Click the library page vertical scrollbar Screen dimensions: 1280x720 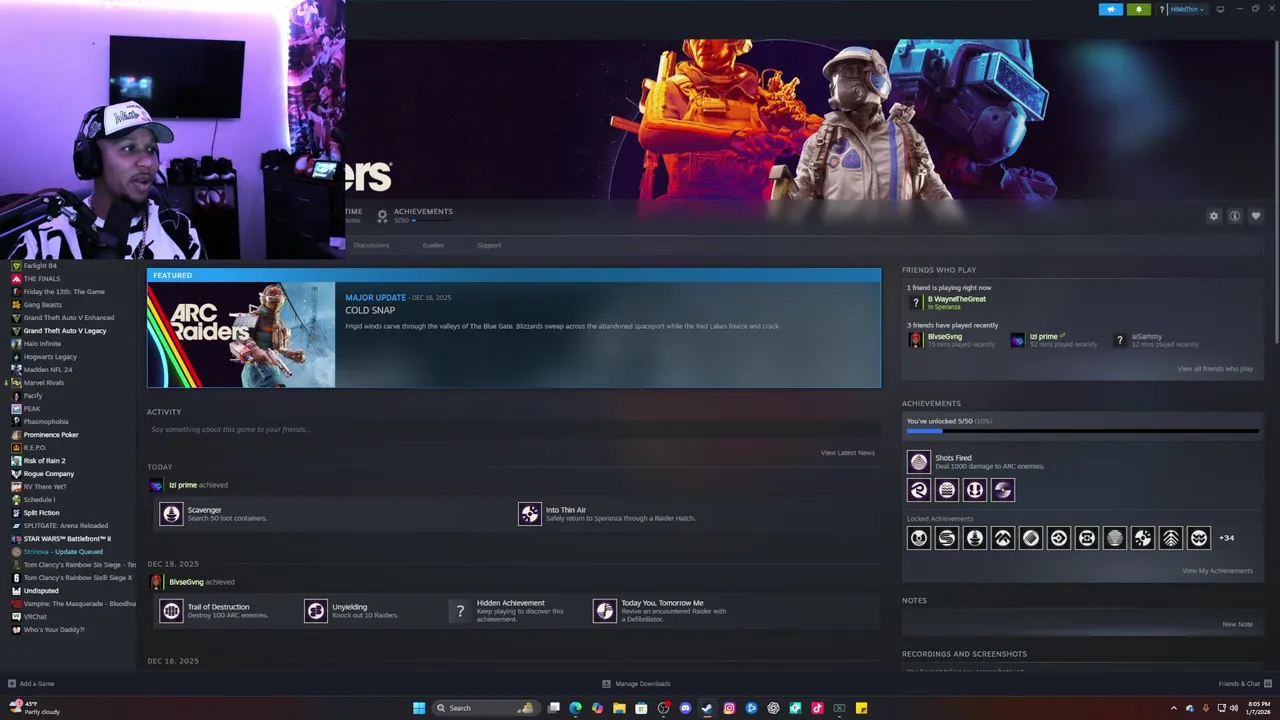(1276, 190)
